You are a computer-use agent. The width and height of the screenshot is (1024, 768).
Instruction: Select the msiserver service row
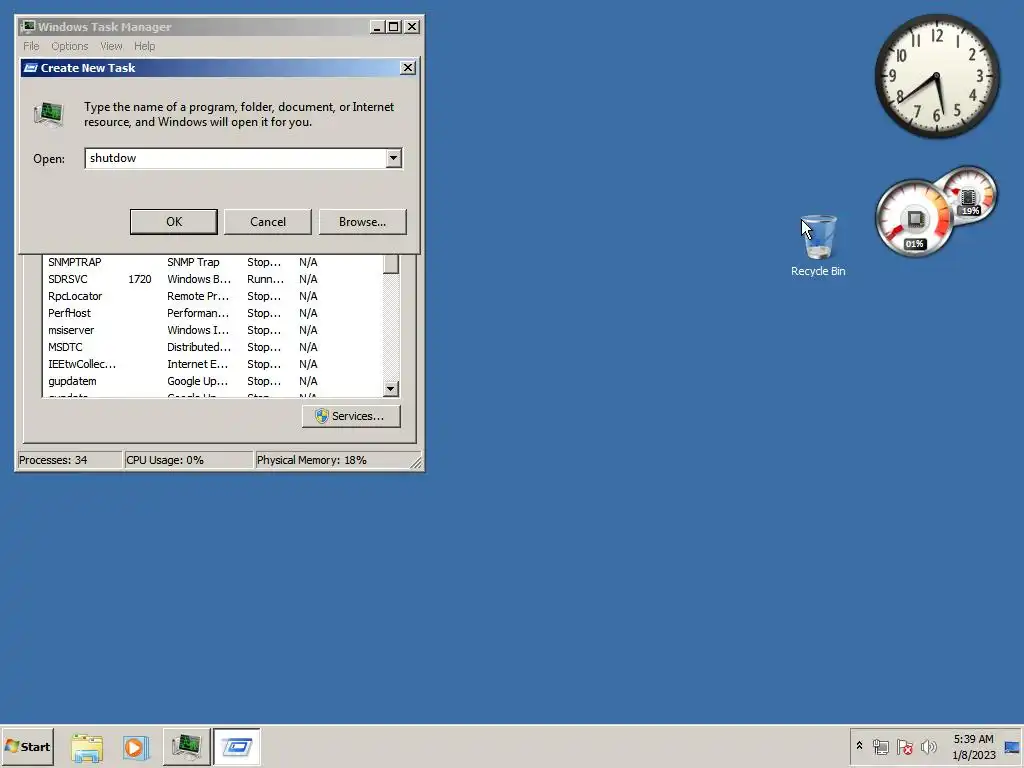[x=212, y=330]
